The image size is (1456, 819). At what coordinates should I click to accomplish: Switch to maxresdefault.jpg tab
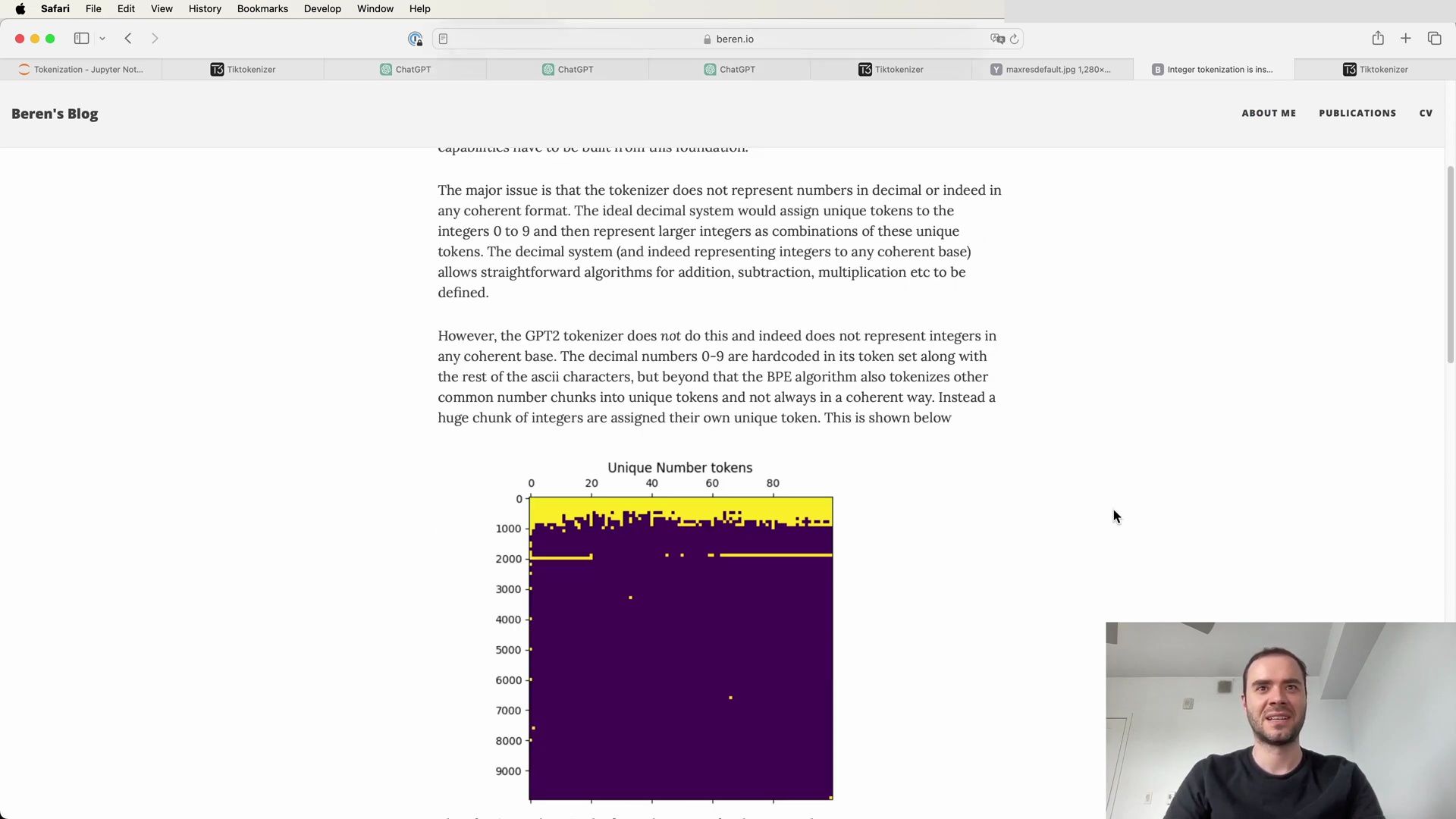[1053, 69]
